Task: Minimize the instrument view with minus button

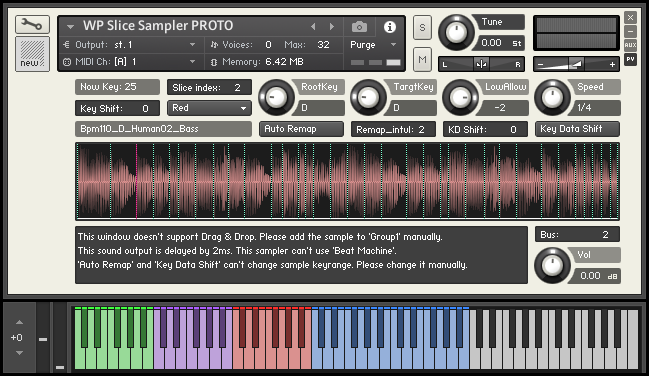Action: click(x=630, y=31)
